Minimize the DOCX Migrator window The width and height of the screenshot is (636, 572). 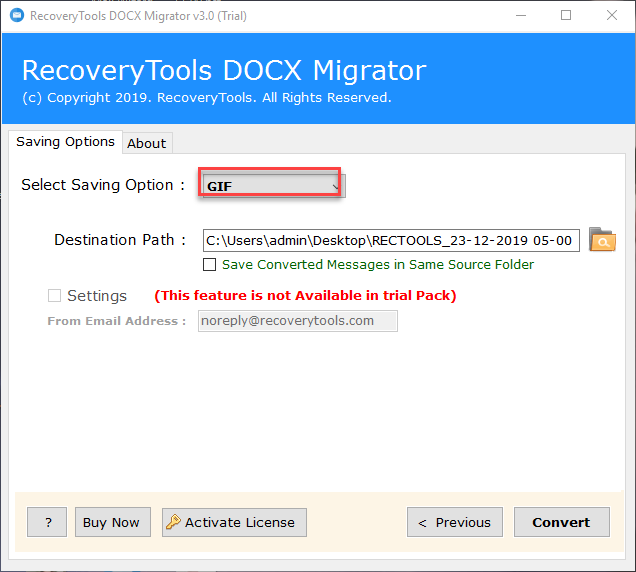click(x=521, y=16)
